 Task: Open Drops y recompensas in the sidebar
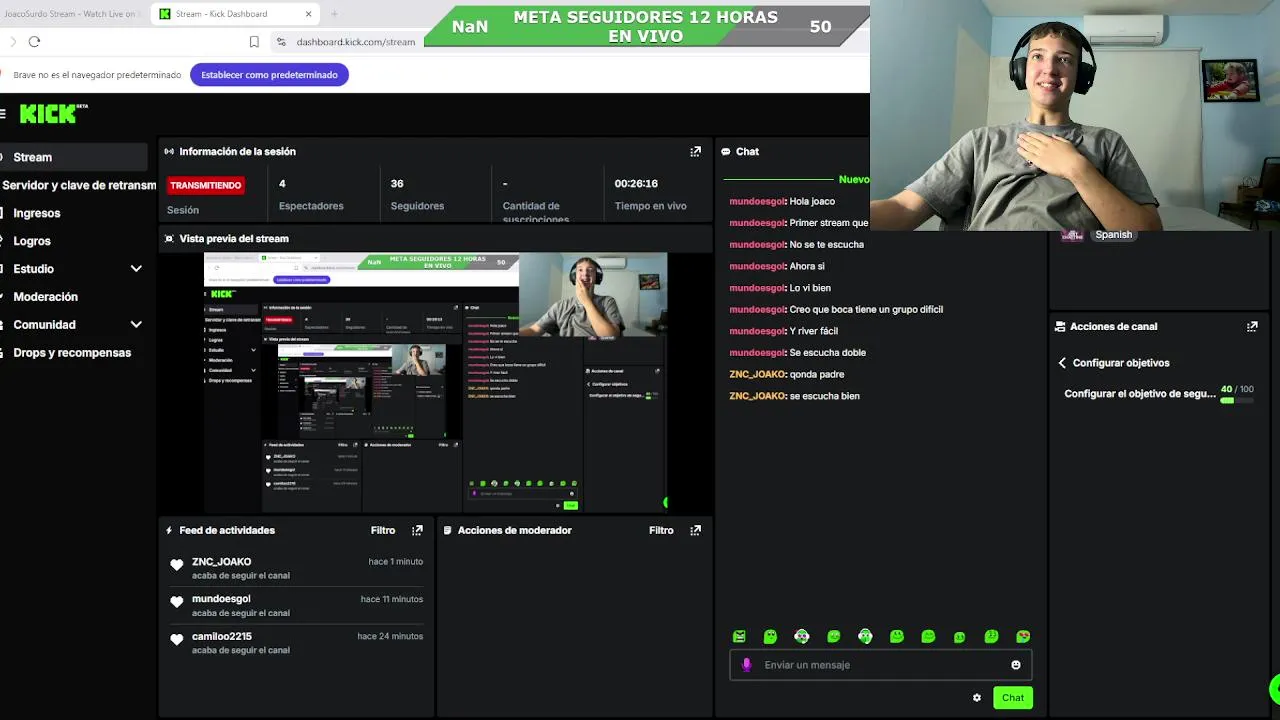[x=72, y=353]
